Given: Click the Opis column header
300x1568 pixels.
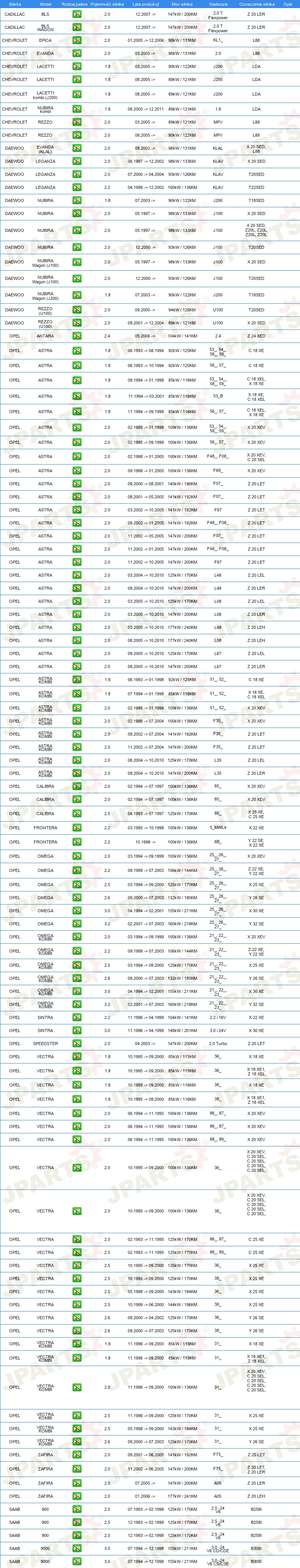Looking at the screenshot, I should pyautogui.click(x=287, y=4).
